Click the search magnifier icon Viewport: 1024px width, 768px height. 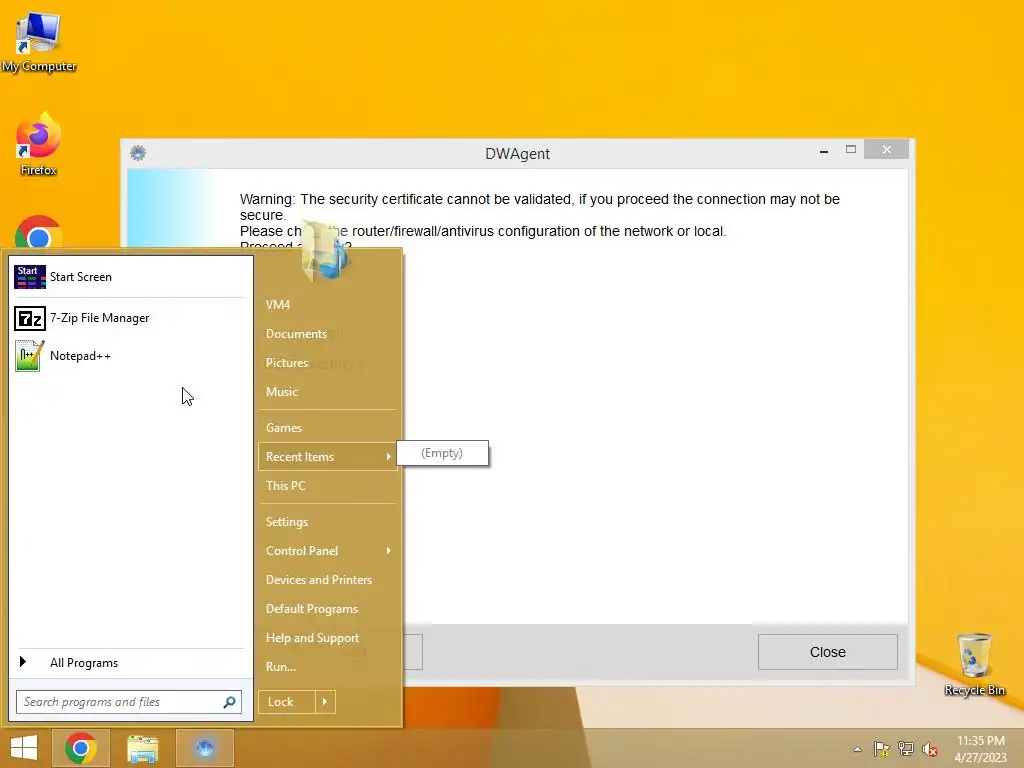point(229,702)
